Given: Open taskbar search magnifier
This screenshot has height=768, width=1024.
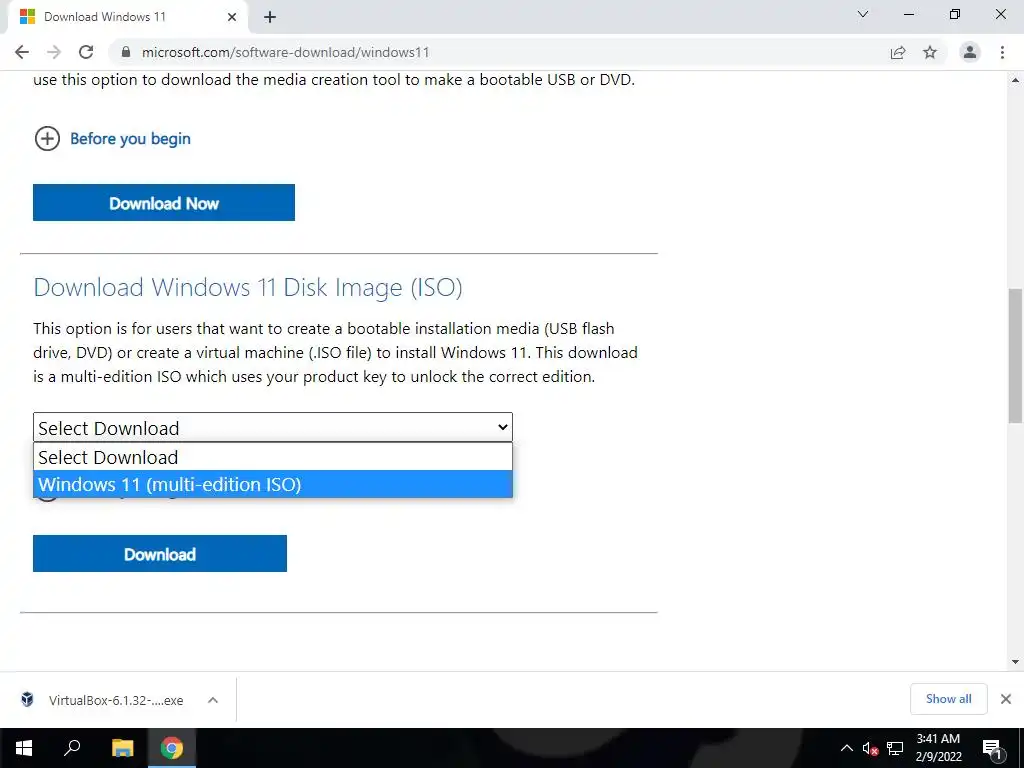Looking at the screenshot, I should click(x=72, y=748).
